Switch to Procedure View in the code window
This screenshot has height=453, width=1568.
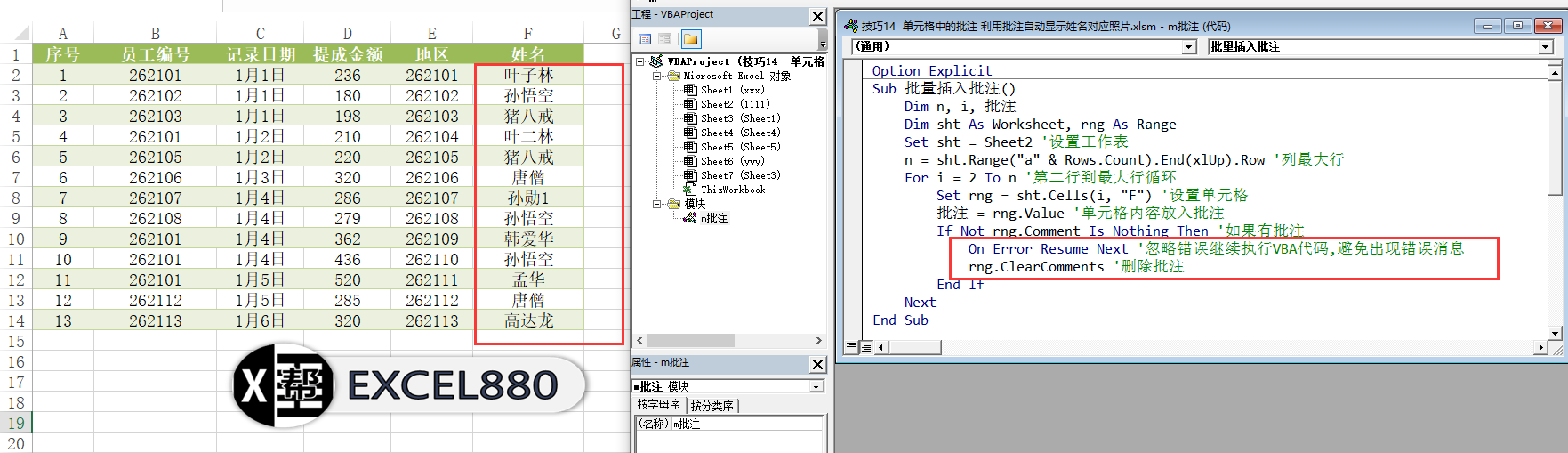point(852,346)
